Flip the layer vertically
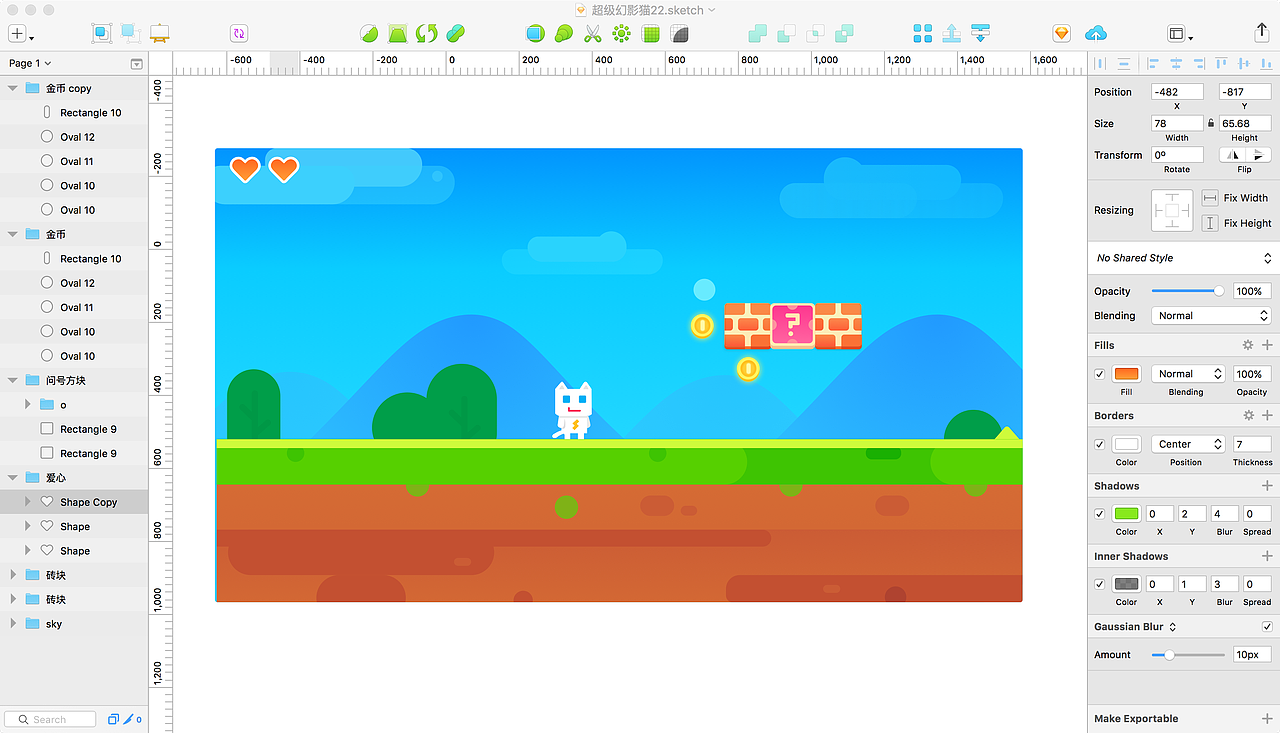This screenshot has height=733, width=1280. pos(1259,155)
